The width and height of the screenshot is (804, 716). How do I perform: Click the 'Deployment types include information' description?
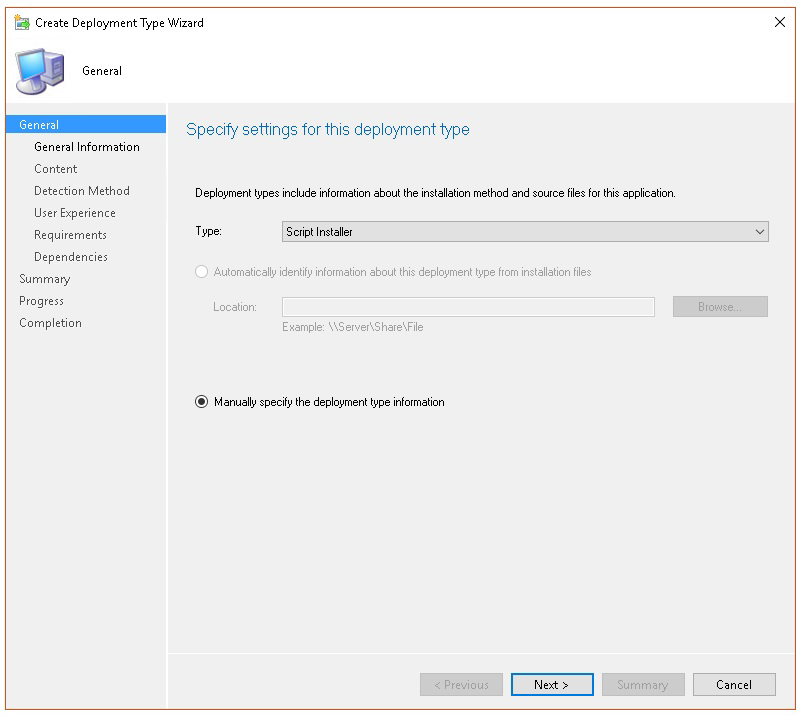point(435,193)
